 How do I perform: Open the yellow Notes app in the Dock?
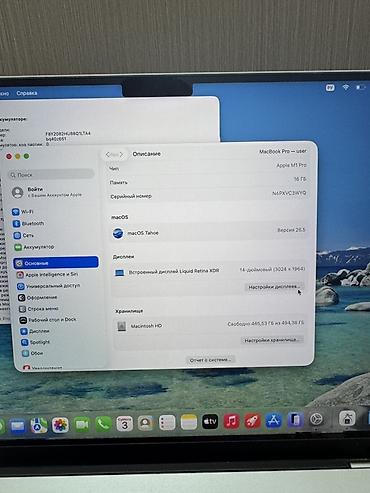(189, 422)
